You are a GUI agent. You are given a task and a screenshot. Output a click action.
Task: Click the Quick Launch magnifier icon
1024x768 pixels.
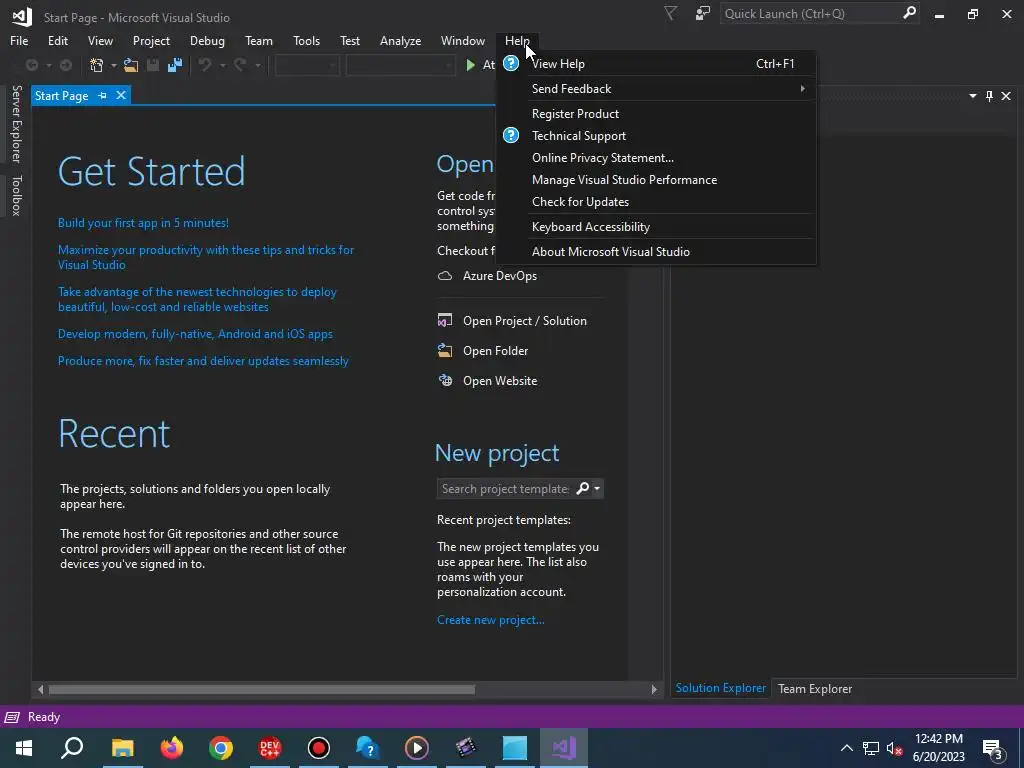pos(909,13)
